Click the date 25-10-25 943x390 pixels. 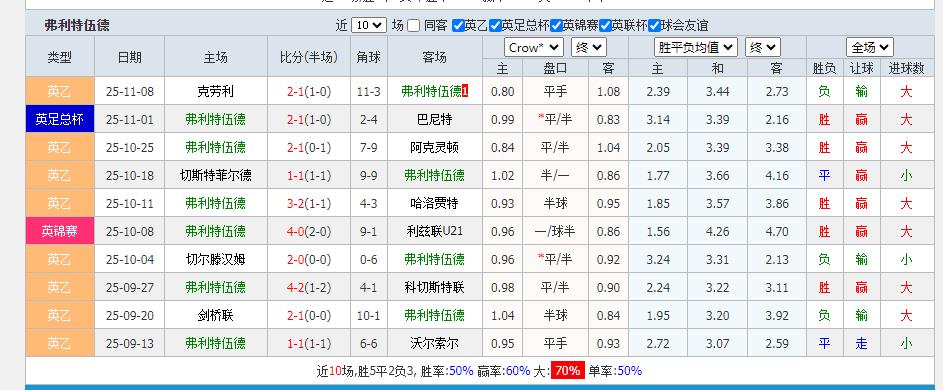(130, 147)
